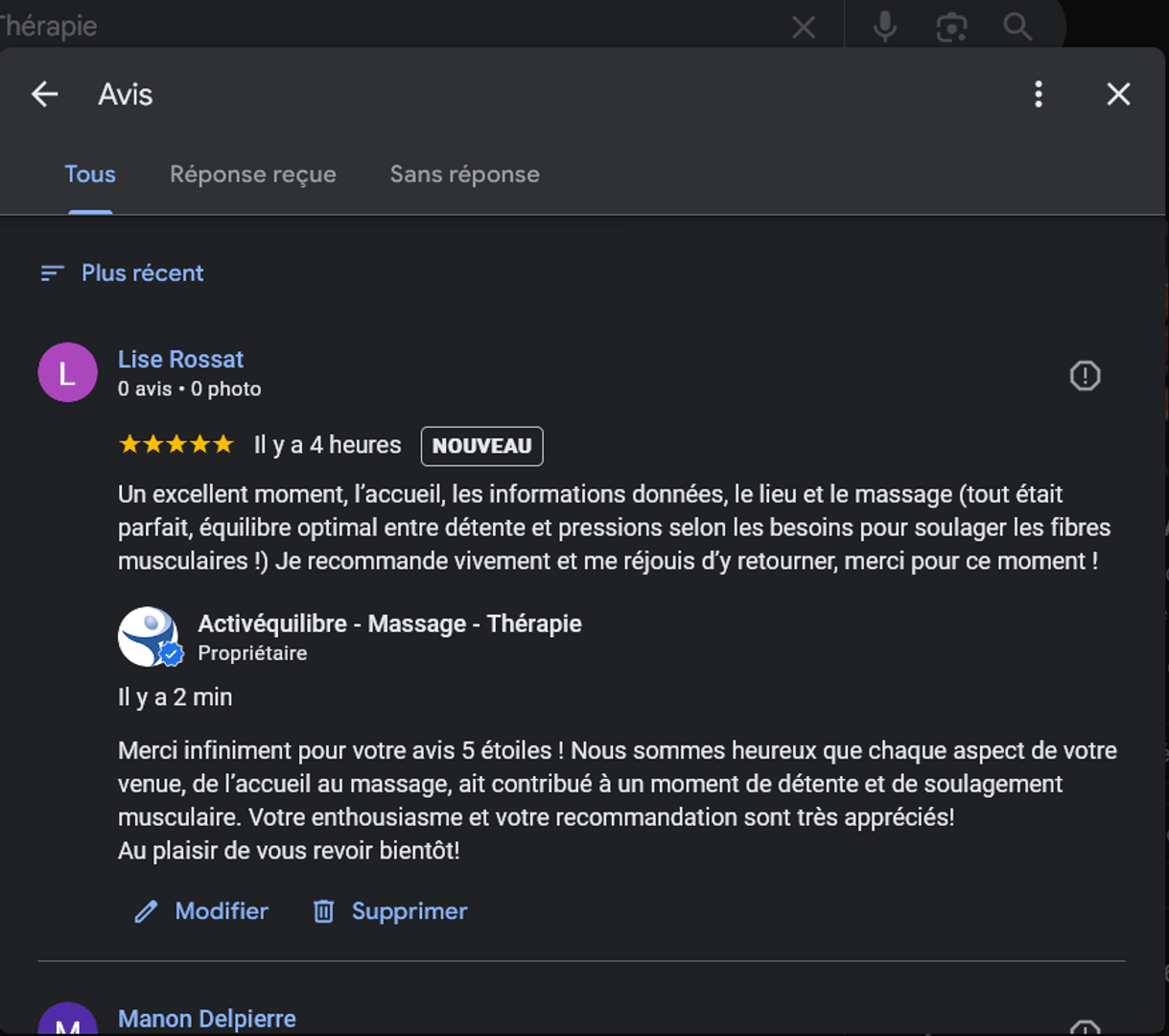Screen dimensions: 1169x1036
Task: Click the sort lines icon
Action: (x=52, y=273)
